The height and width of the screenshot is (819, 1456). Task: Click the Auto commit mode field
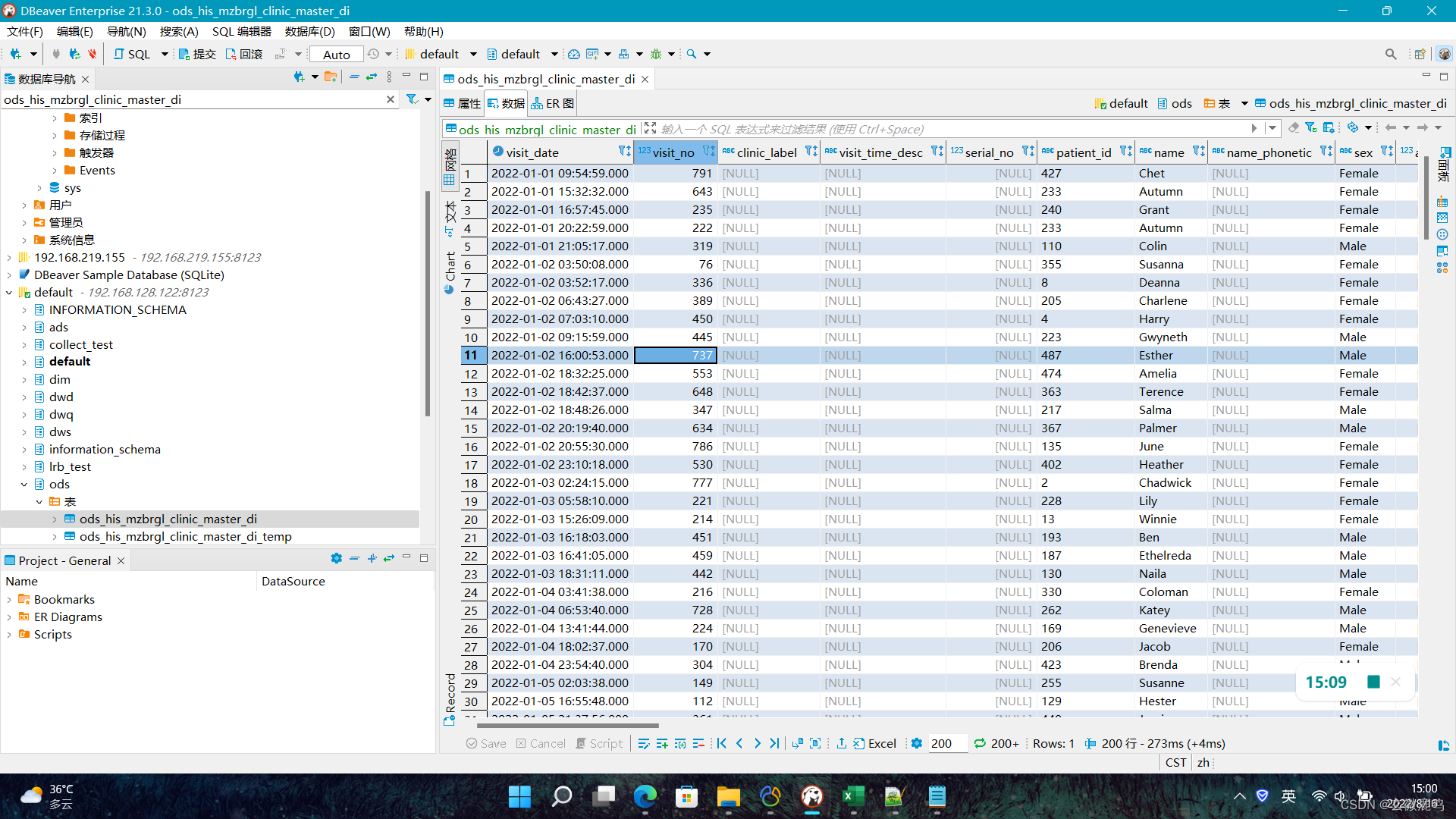pos(337,54)
